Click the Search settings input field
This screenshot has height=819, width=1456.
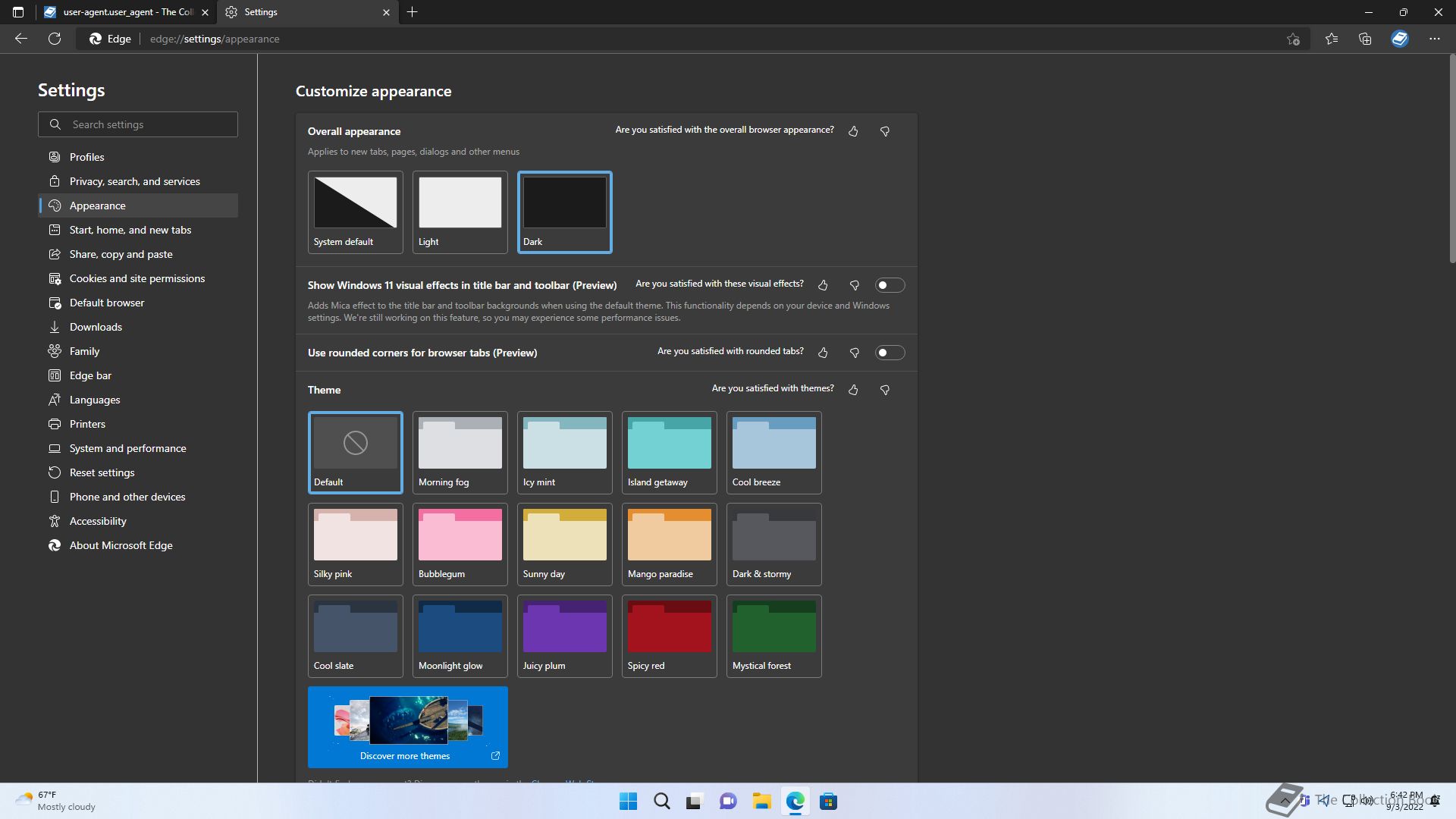pos(138,124)
